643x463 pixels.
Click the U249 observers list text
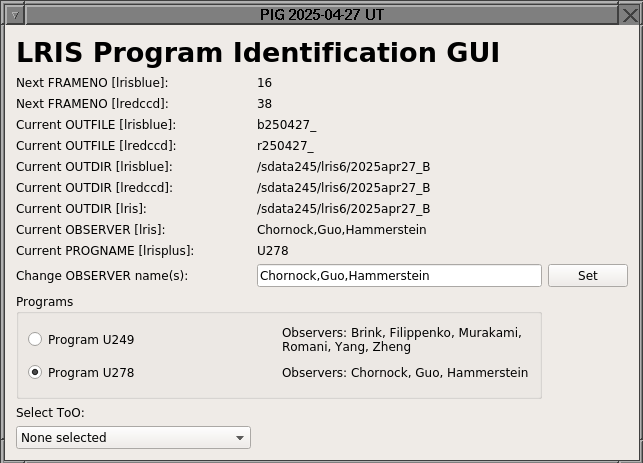pyautogui.click(x=402, y=340)
